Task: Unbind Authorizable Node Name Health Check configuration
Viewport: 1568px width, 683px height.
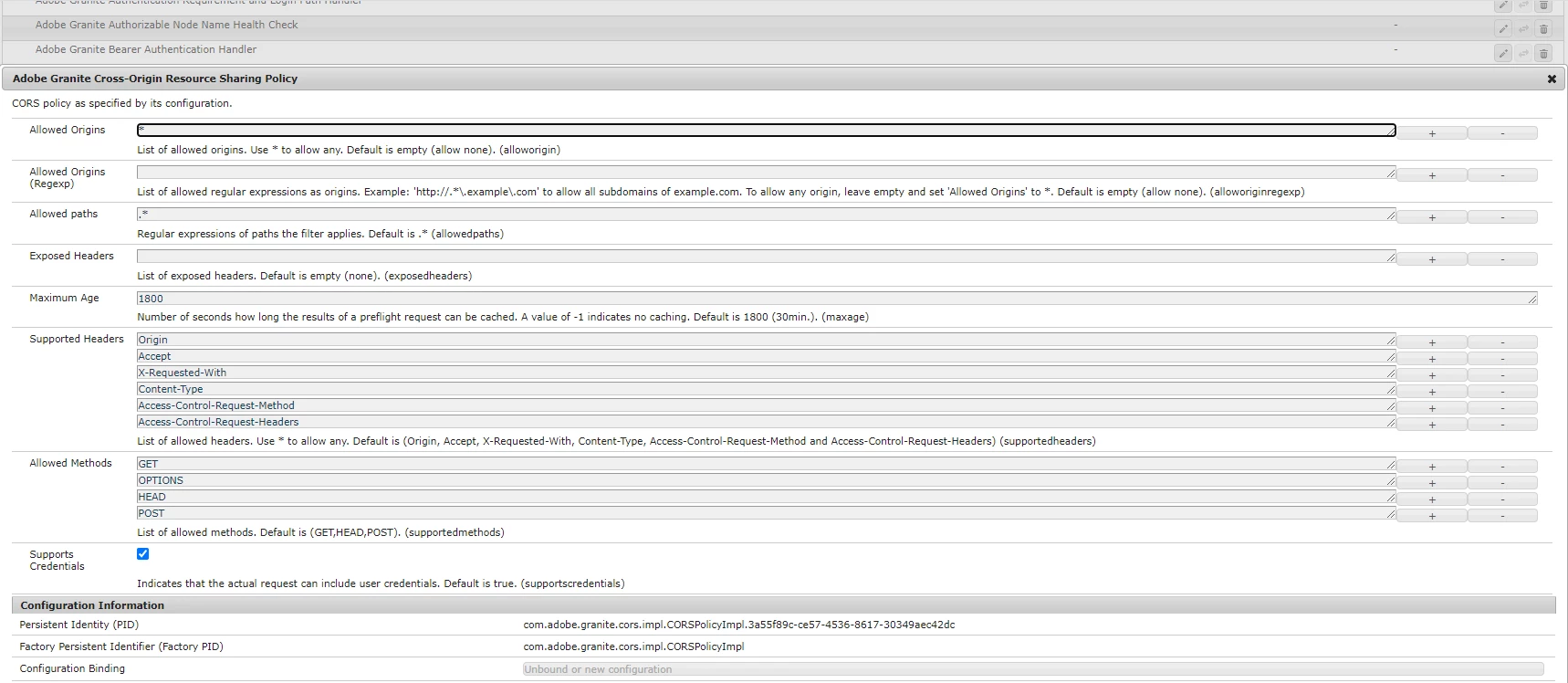Action: (1523, 29)
